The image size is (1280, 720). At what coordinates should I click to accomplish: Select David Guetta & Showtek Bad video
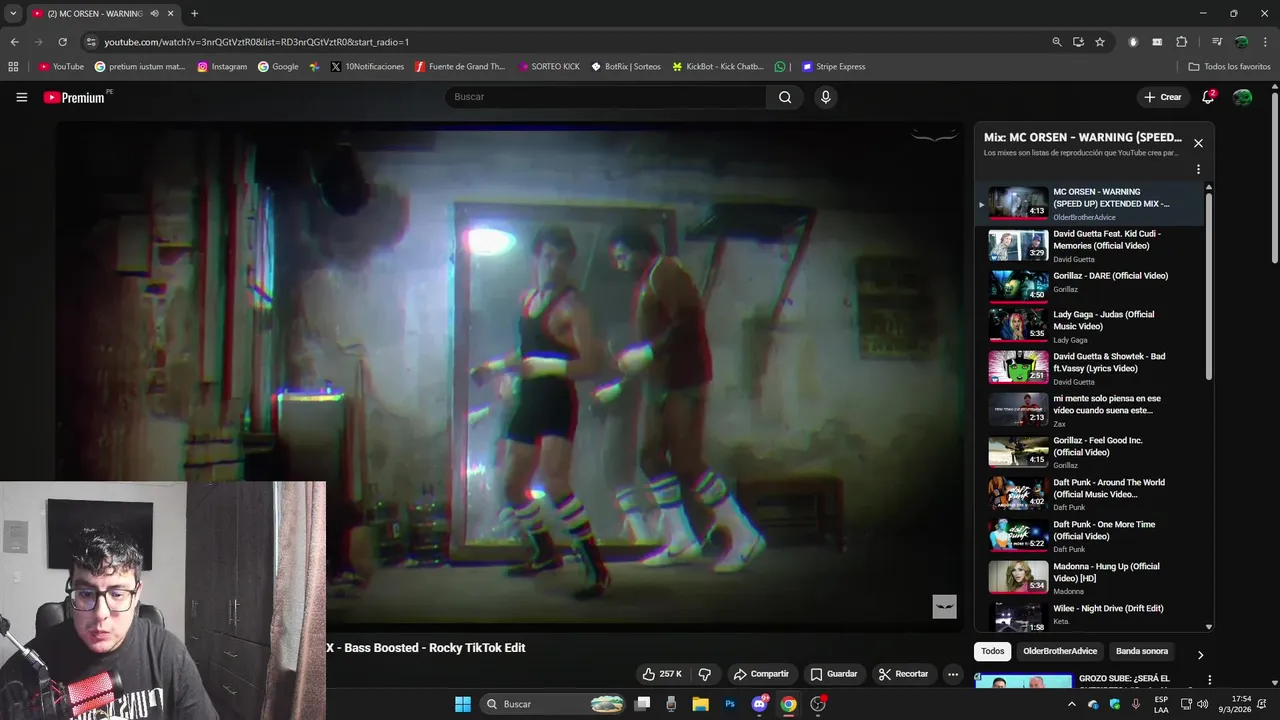[x=1092, y=368]
